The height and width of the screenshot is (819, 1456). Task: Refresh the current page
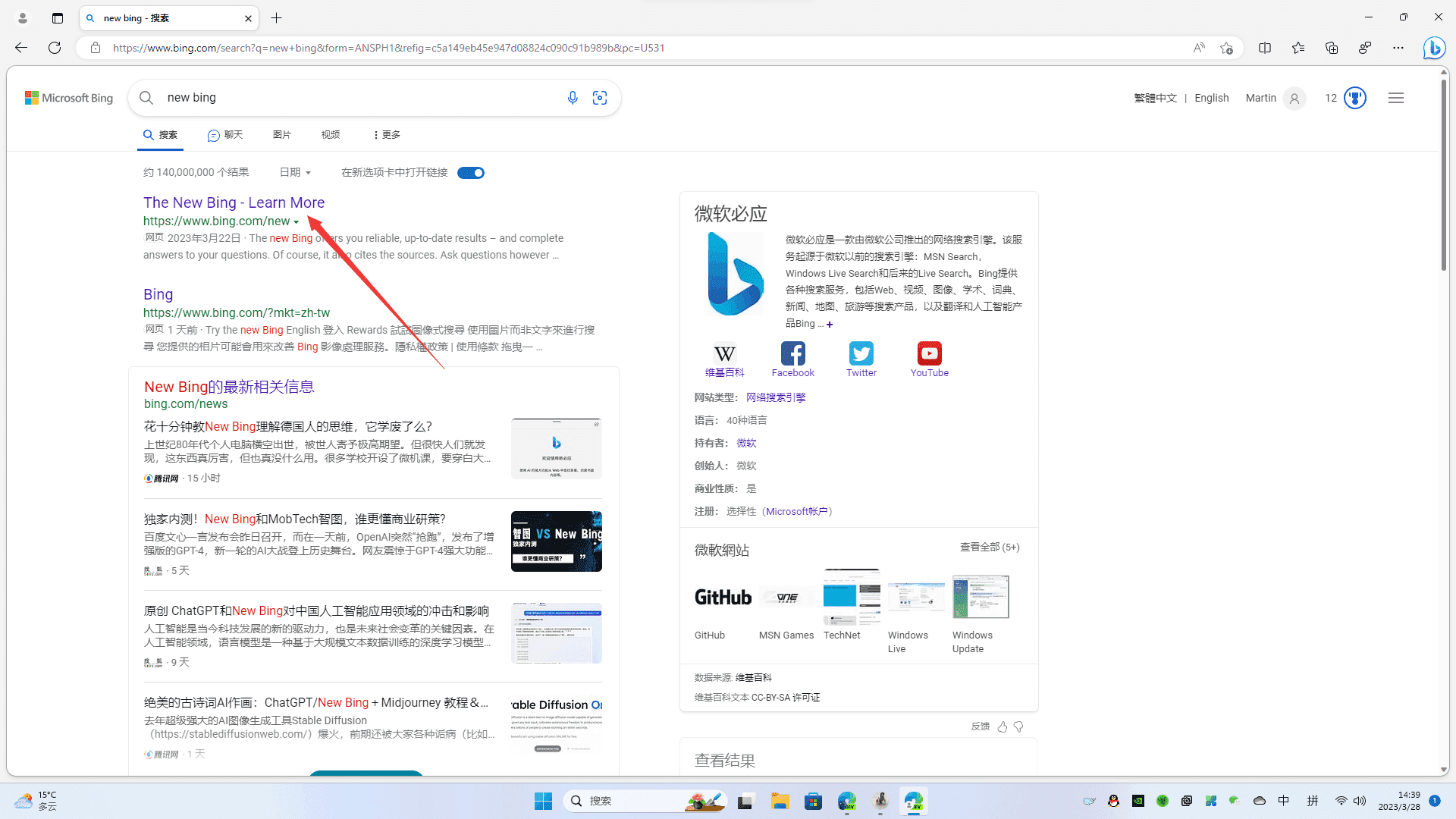(x=55, y=48)
